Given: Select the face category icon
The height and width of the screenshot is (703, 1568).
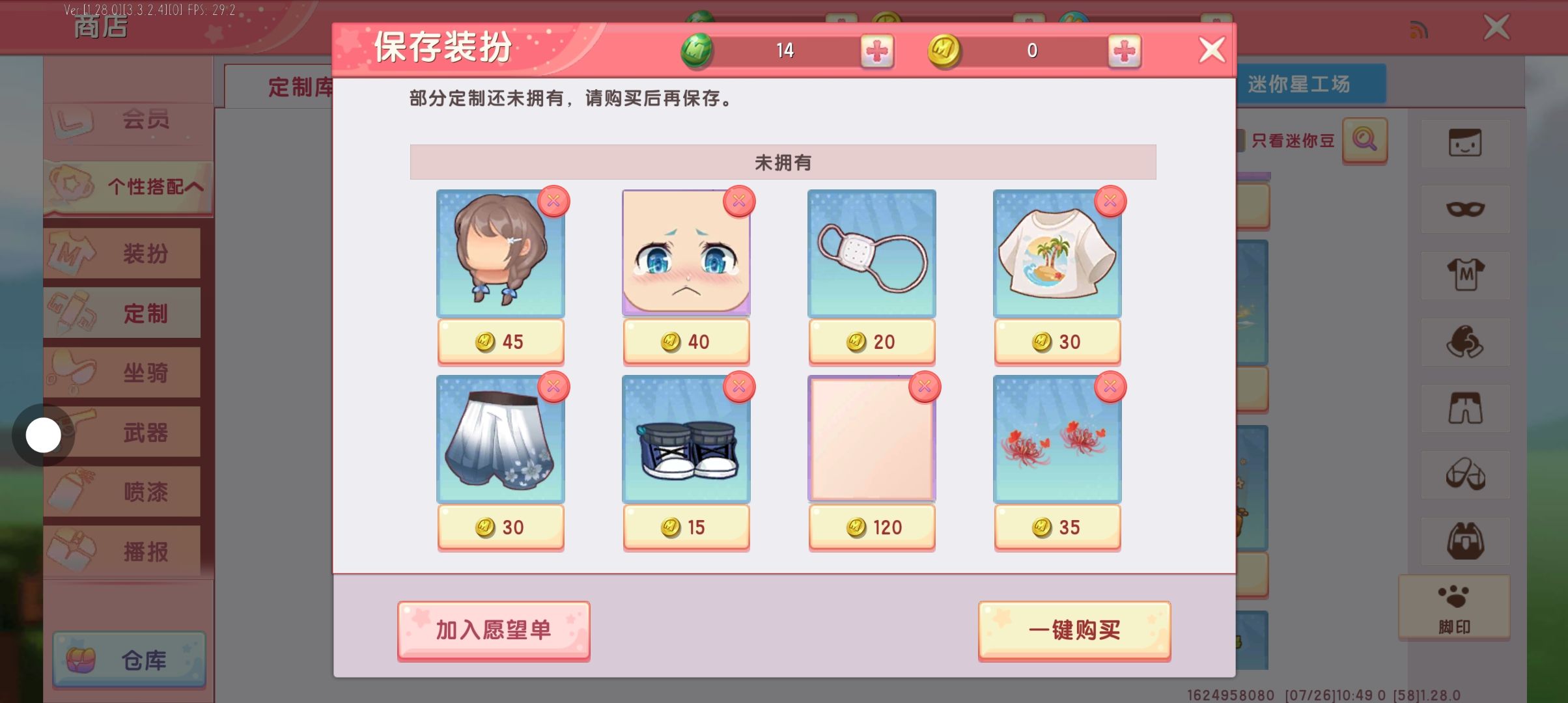Looking at the screenshot, I should click(1465, 143).
